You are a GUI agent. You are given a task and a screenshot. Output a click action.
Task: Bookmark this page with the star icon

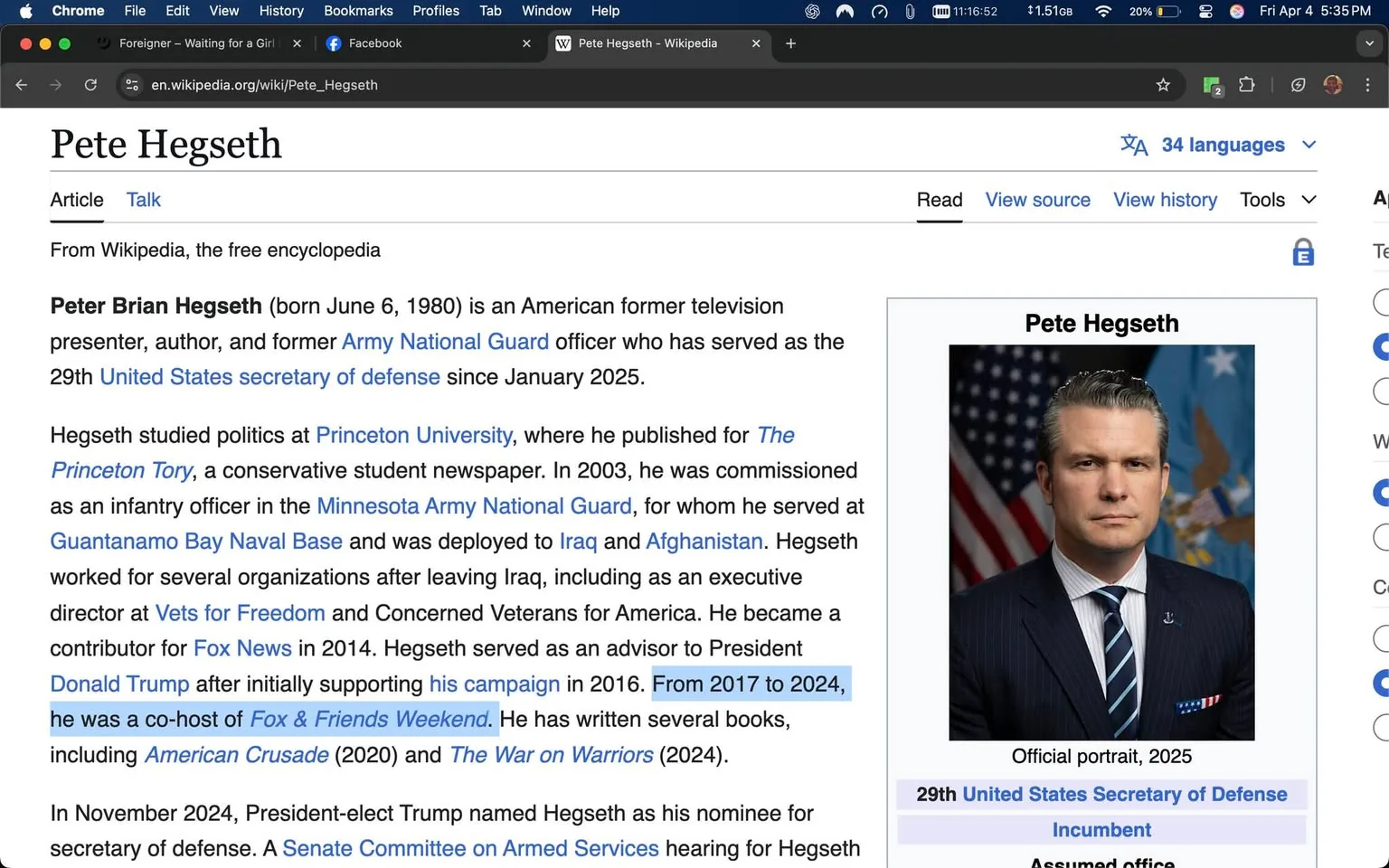tap(1164, 85)
